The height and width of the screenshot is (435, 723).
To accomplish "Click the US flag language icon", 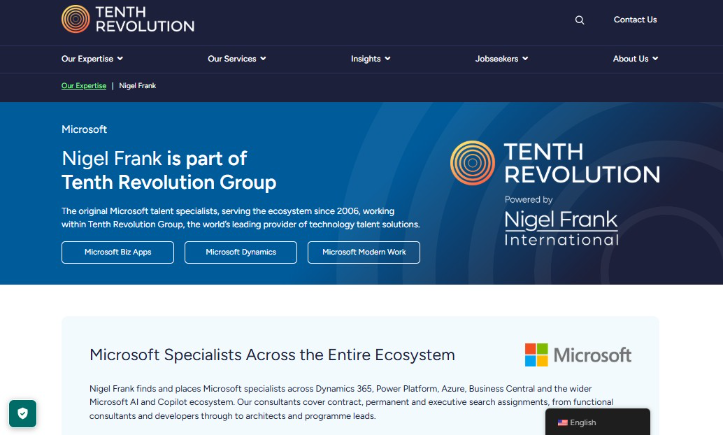I will [563, 423].
